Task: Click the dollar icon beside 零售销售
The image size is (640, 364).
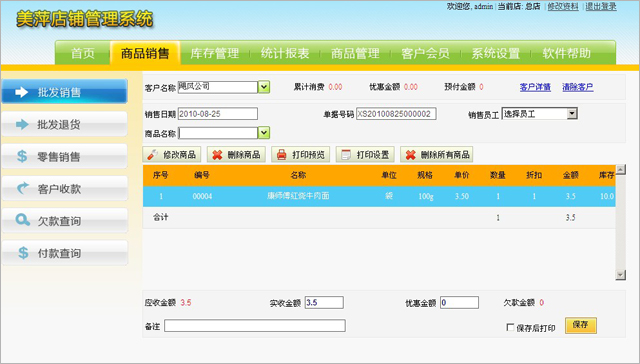Action: (22, 156)
